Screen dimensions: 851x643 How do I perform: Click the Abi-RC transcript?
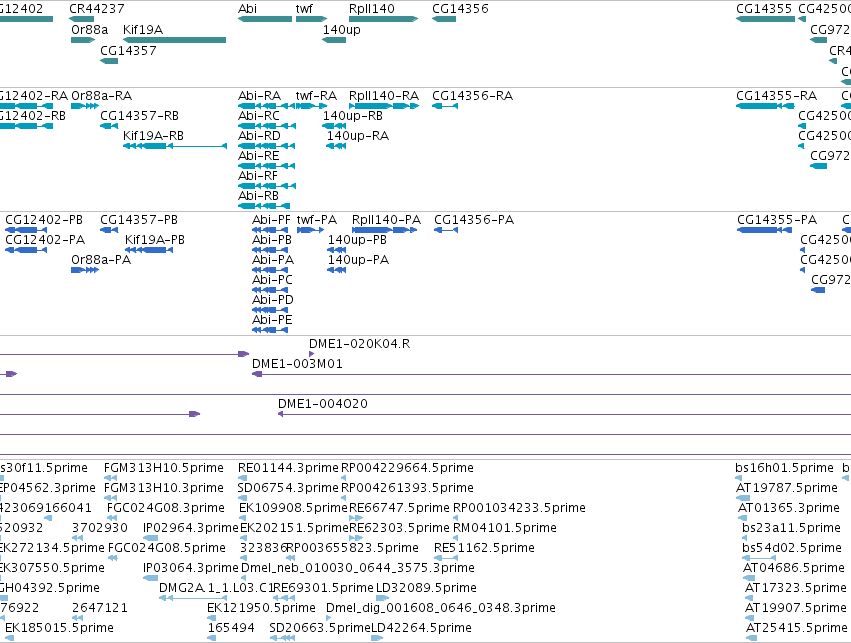pyautogui.click(x=266, y=126)
